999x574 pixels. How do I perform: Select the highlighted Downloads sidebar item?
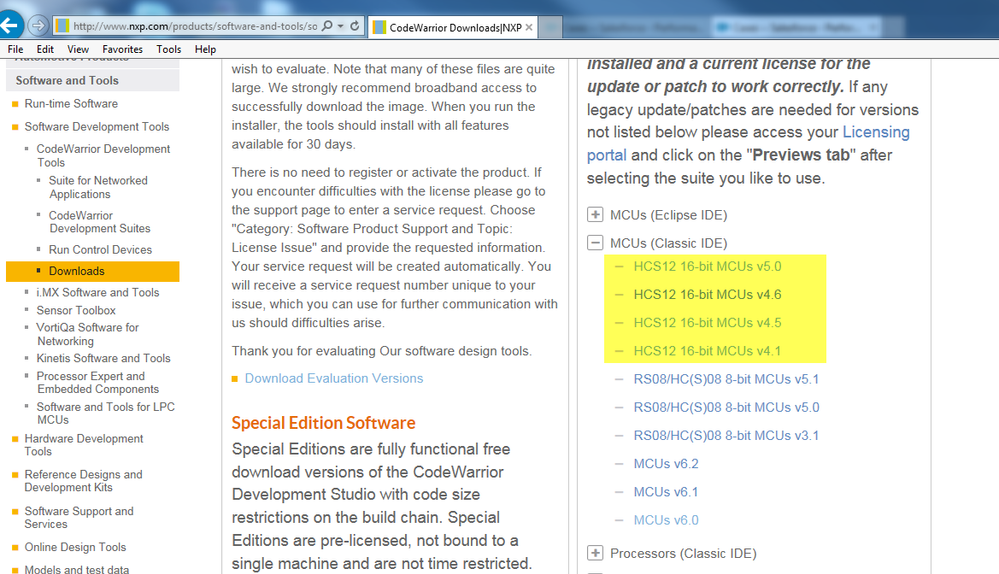(92, 271)
